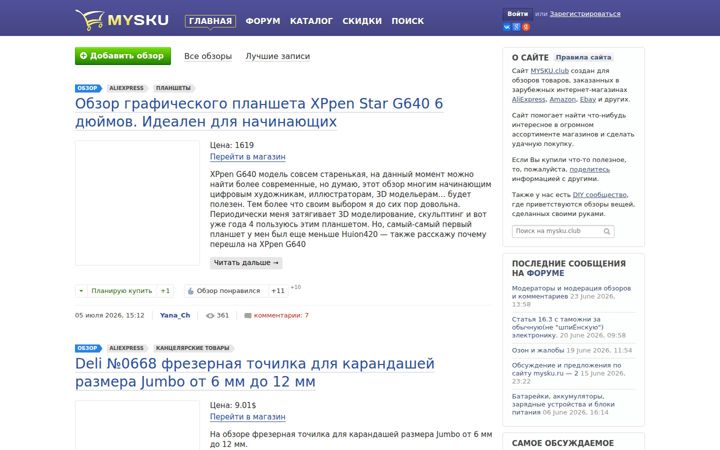This screenshot has height=450, width=720.
Task: Click the search magnifier icon in sidebar
Action: click(607, 231)
